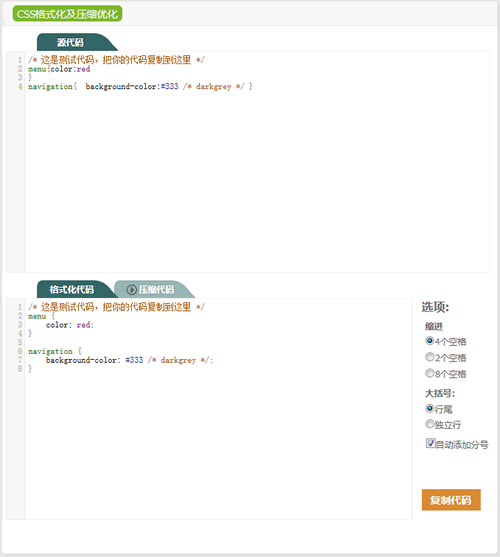500x557 pixels.
Task: Click formatted output line 'menu {'
Action: point(42,316)
